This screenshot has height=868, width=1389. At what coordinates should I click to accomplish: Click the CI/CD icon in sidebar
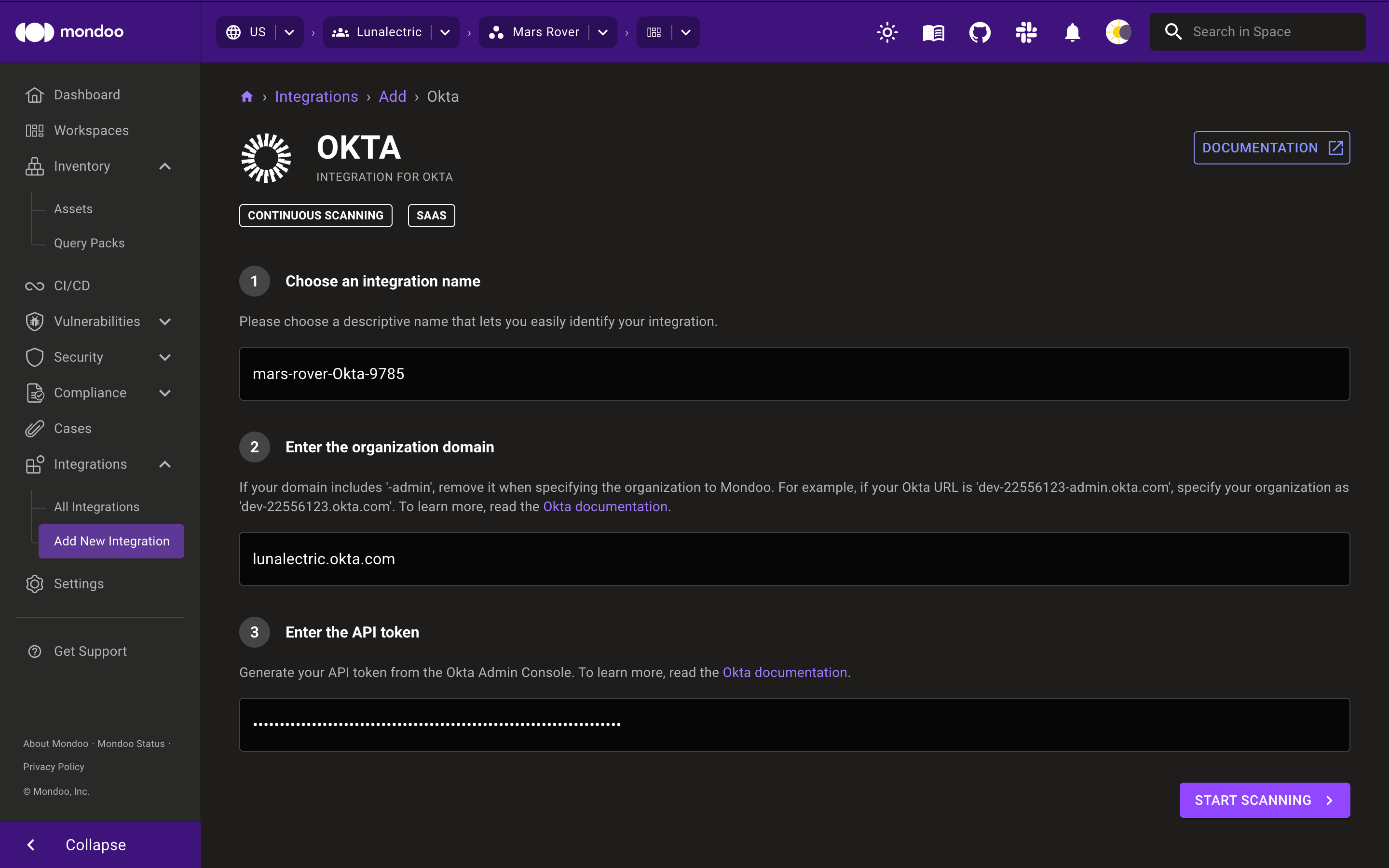click(x=33, y=285)
